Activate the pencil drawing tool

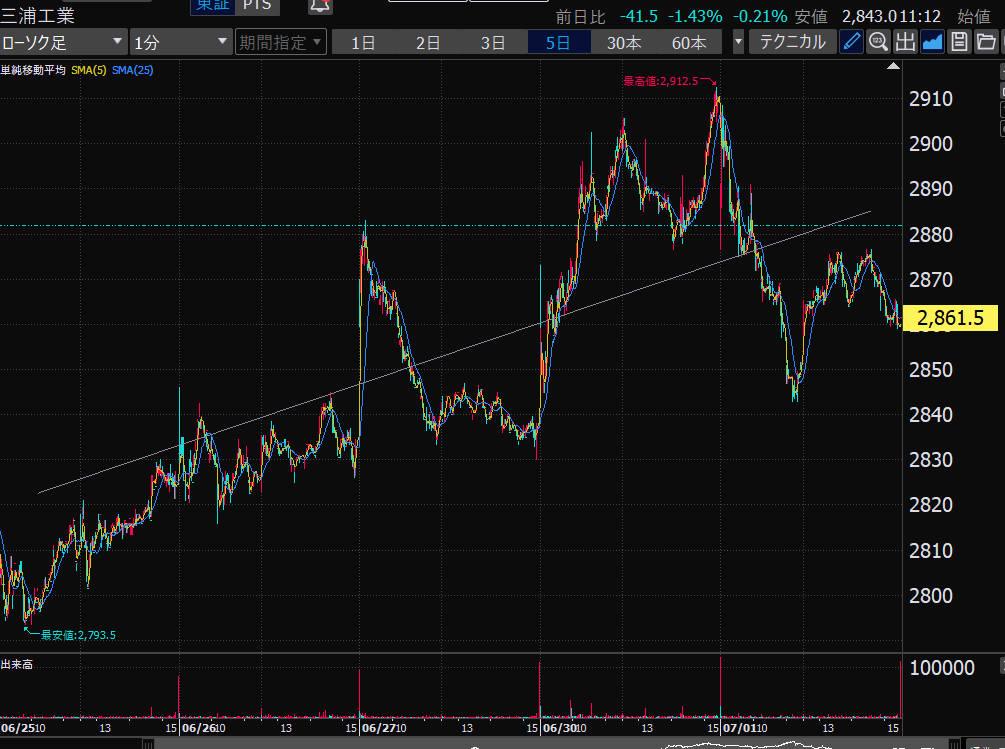click(x=851, y=42)
